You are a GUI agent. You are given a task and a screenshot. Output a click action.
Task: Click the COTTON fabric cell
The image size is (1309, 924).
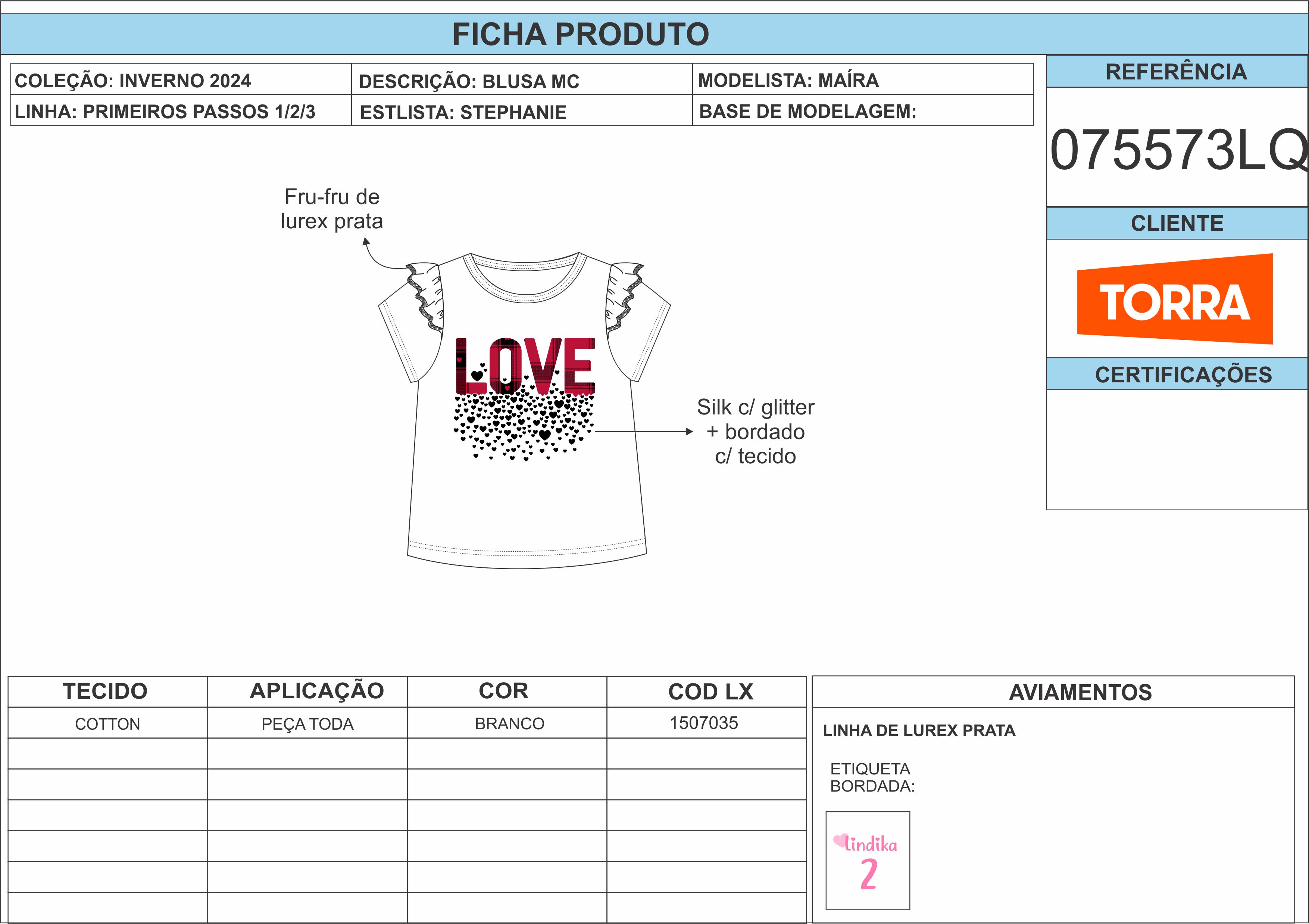(x=108, y=723)
